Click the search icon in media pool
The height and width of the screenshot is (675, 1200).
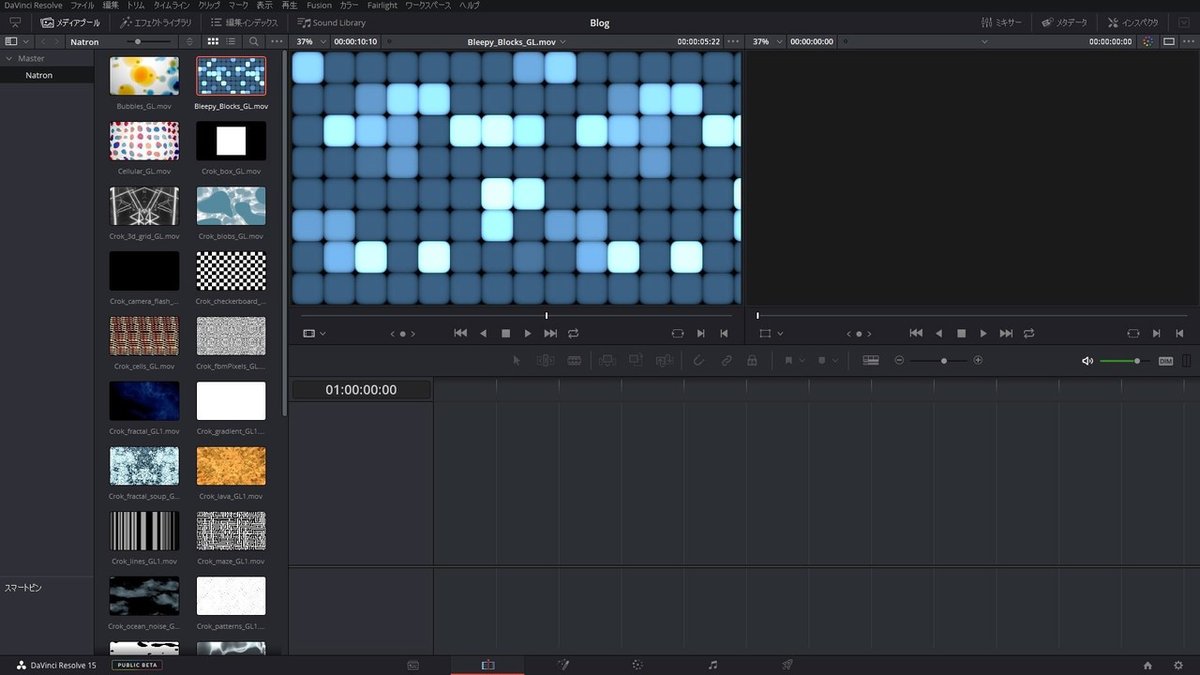coord(254,42)
